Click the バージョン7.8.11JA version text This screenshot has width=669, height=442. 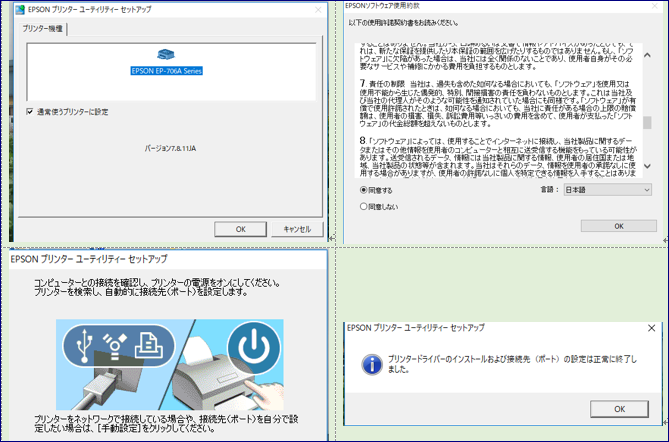(170, 148)
